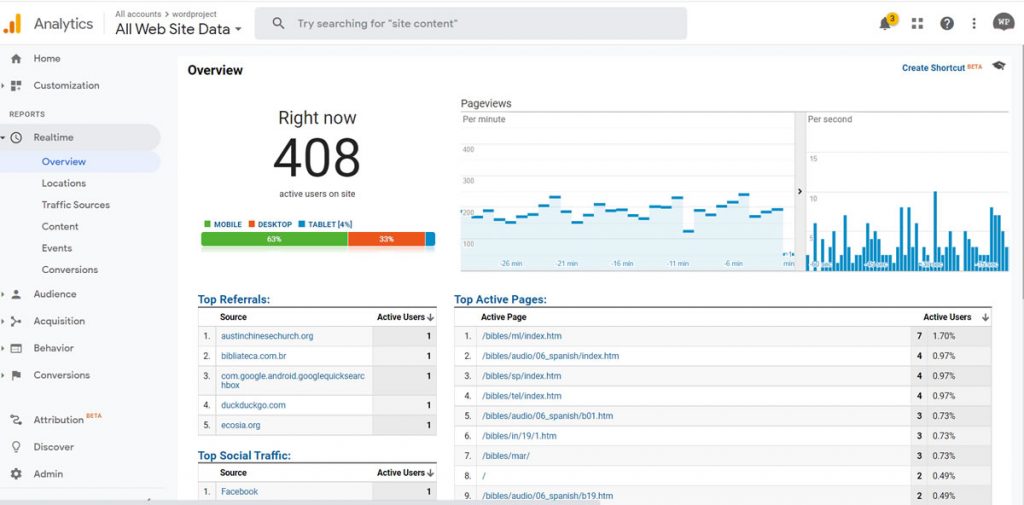Expand the Acquisition reports section
Screen dimensions: 1024x505
(x=58, y=321)
